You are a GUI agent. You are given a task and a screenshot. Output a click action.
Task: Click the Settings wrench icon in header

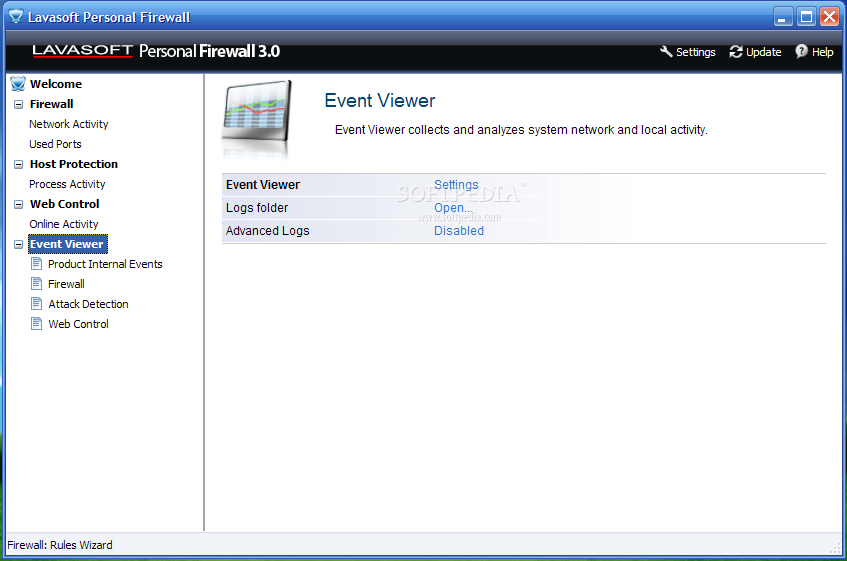tap(666, 51)
